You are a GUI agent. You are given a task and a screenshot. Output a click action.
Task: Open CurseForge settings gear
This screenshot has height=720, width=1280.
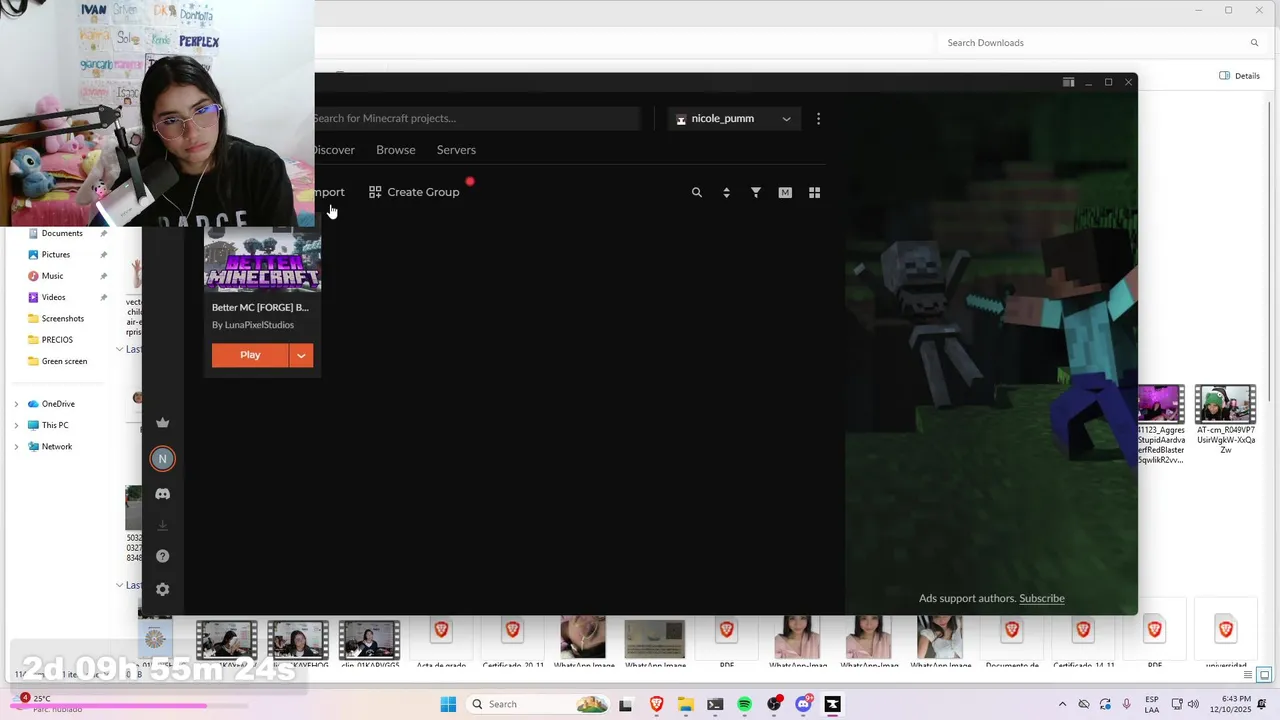click(x=162, y=589)
